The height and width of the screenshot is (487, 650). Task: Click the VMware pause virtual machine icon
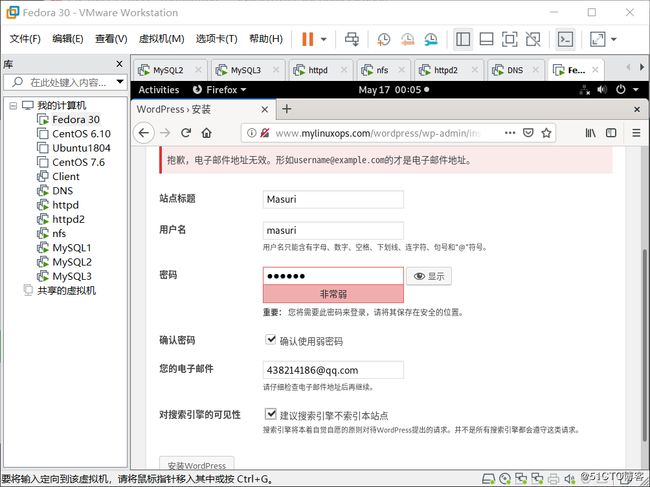pyautogui.click(x=307, y=39)
